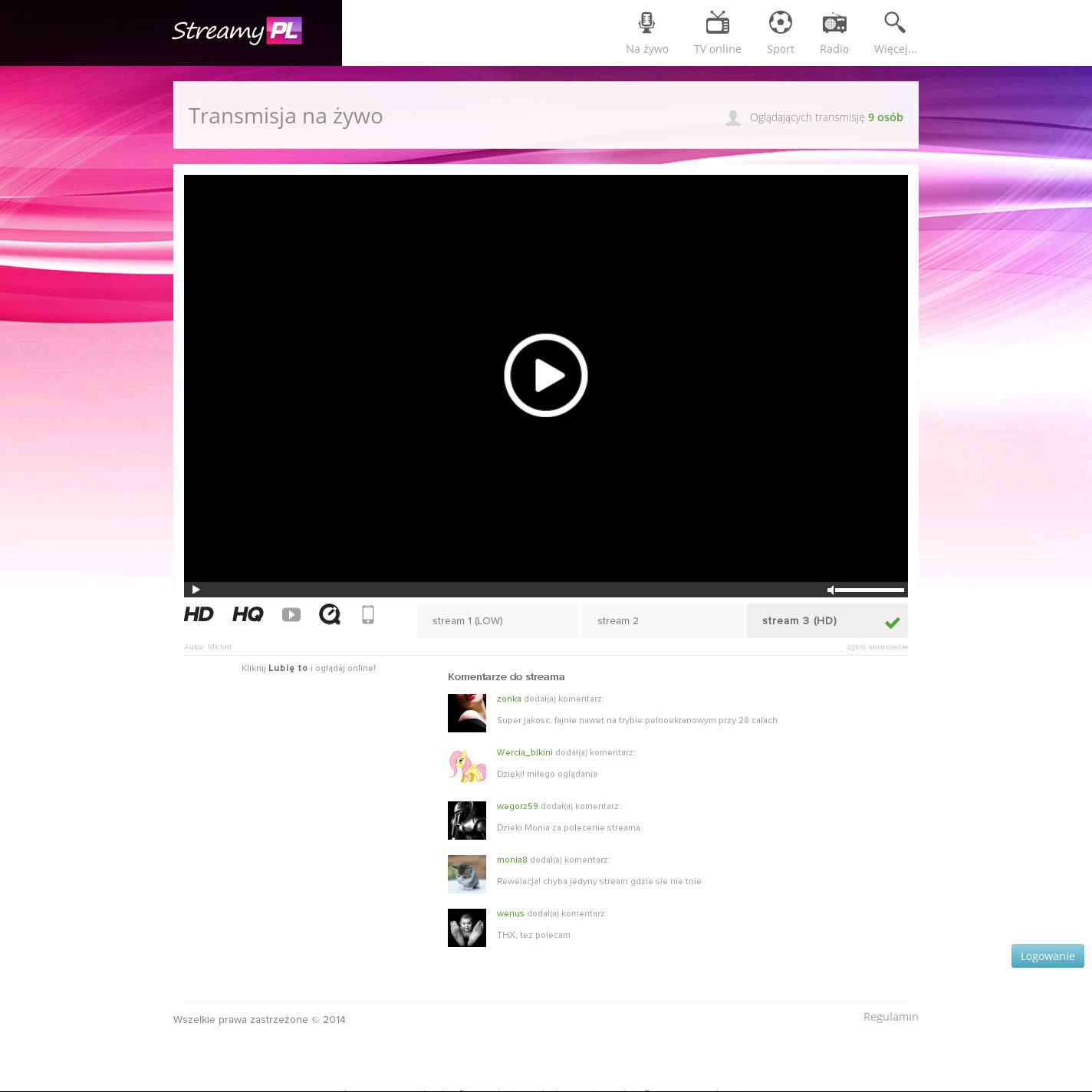The height and width of the screenshot is (1092, 1092).
Task: Click the QuickTime player icon
Action: pos(330,614)
